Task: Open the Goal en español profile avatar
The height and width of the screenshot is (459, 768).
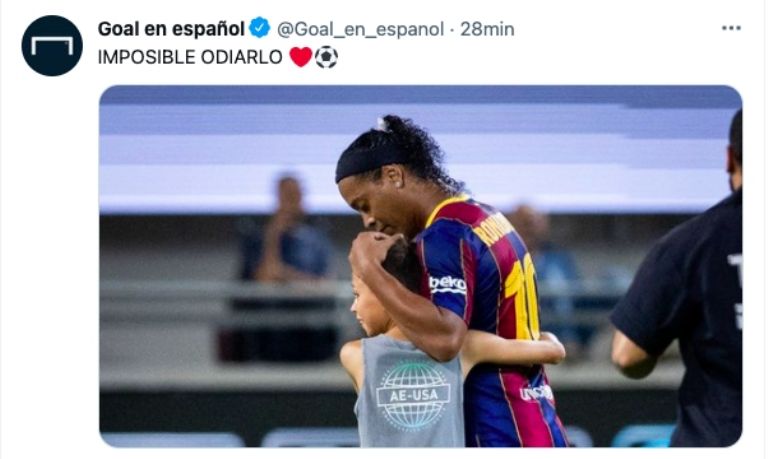Action: 52,46
